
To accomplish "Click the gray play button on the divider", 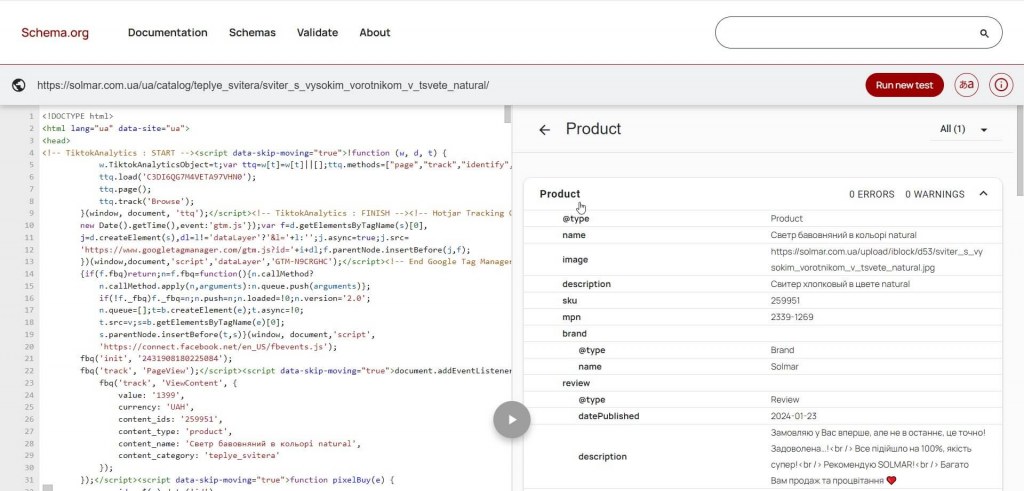I will (511, 419).
